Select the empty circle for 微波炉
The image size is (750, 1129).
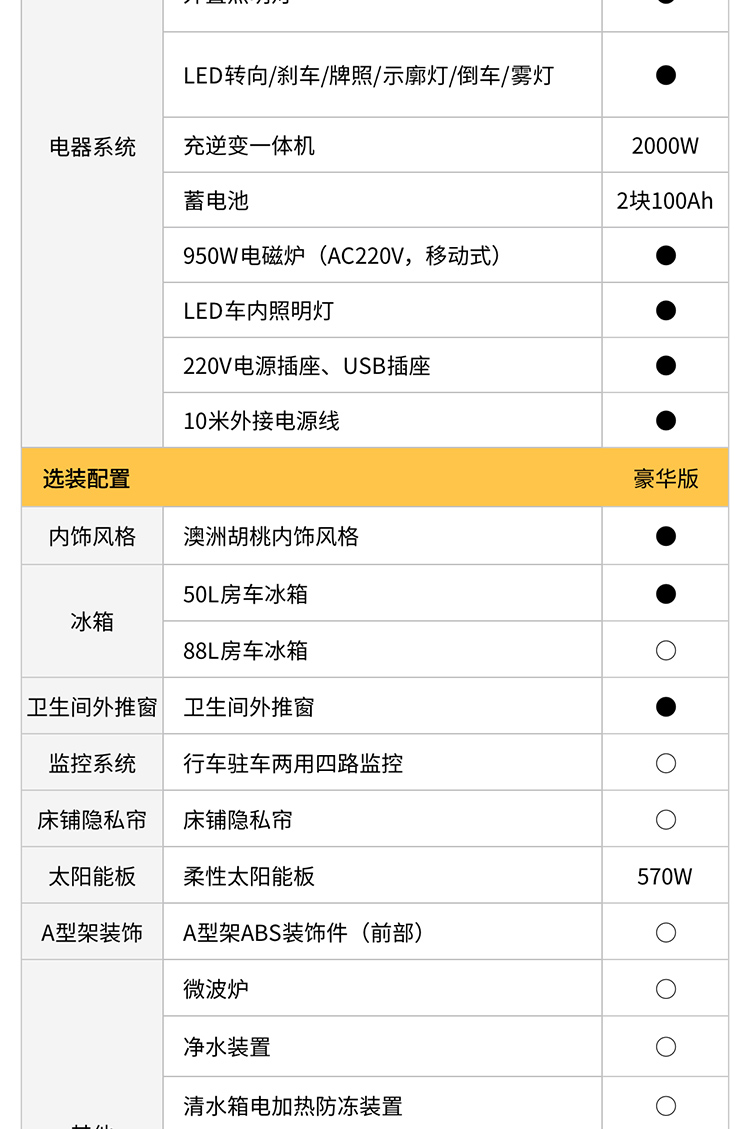666,989
